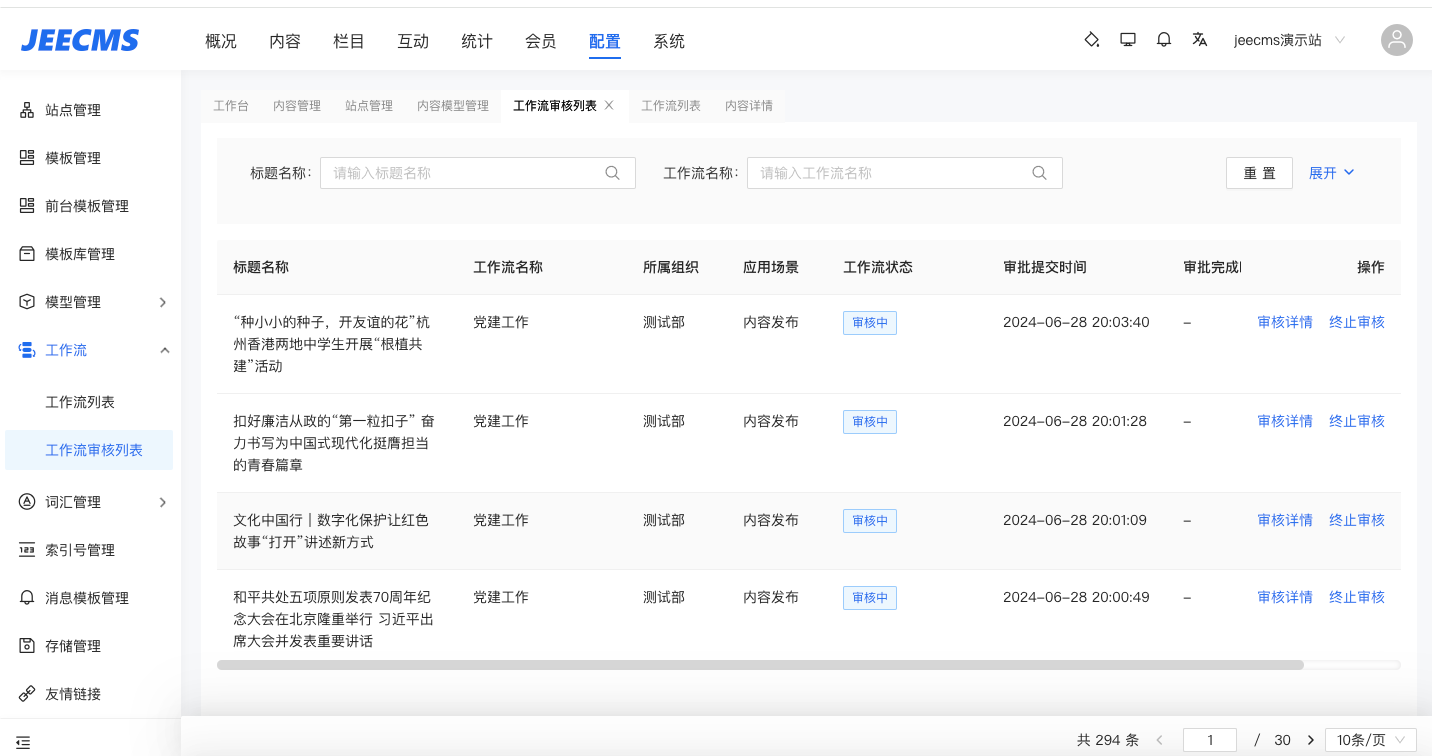Viewport: 1432px width, 756px height.
Task: Click the theme paint bucket icon
Action: (x=1092, y=40)
